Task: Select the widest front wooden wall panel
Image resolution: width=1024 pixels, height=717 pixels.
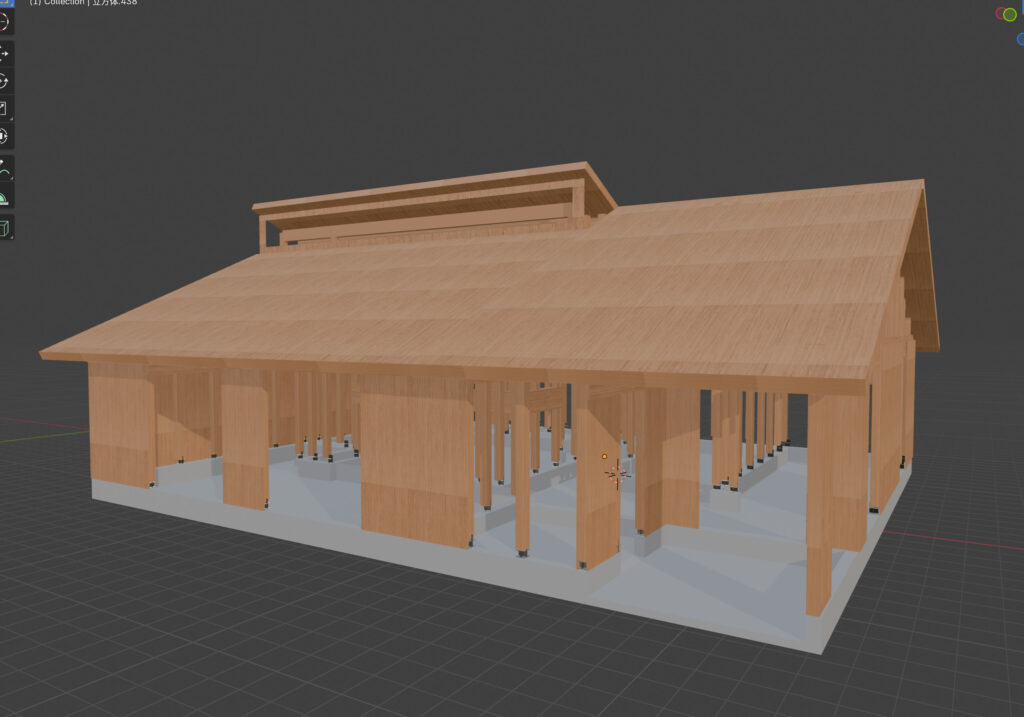Action: point(415,465)
